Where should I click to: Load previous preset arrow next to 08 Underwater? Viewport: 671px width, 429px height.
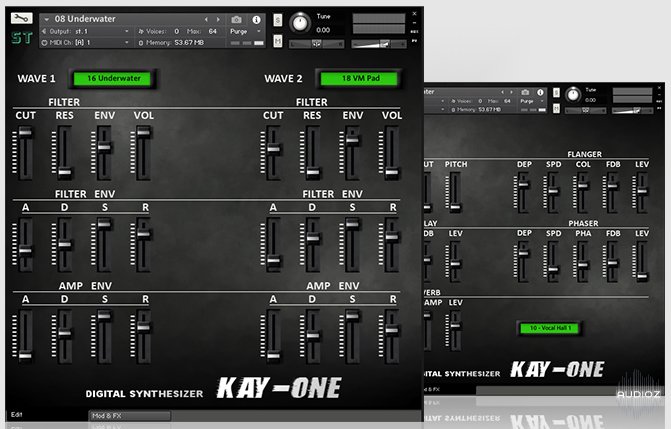[206, 20]
